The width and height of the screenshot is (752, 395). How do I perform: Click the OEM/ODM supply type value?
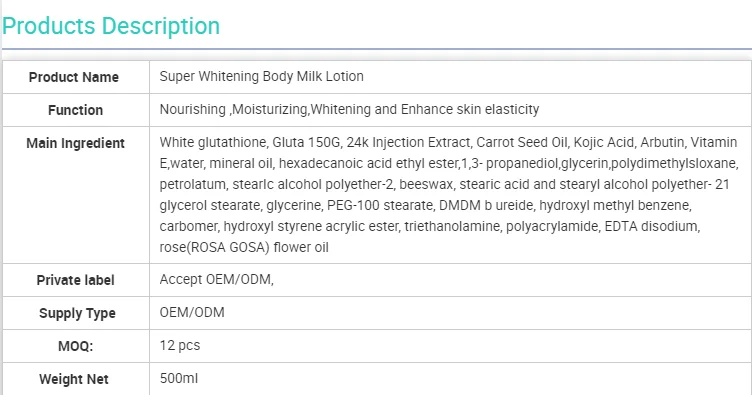(192, 313)
